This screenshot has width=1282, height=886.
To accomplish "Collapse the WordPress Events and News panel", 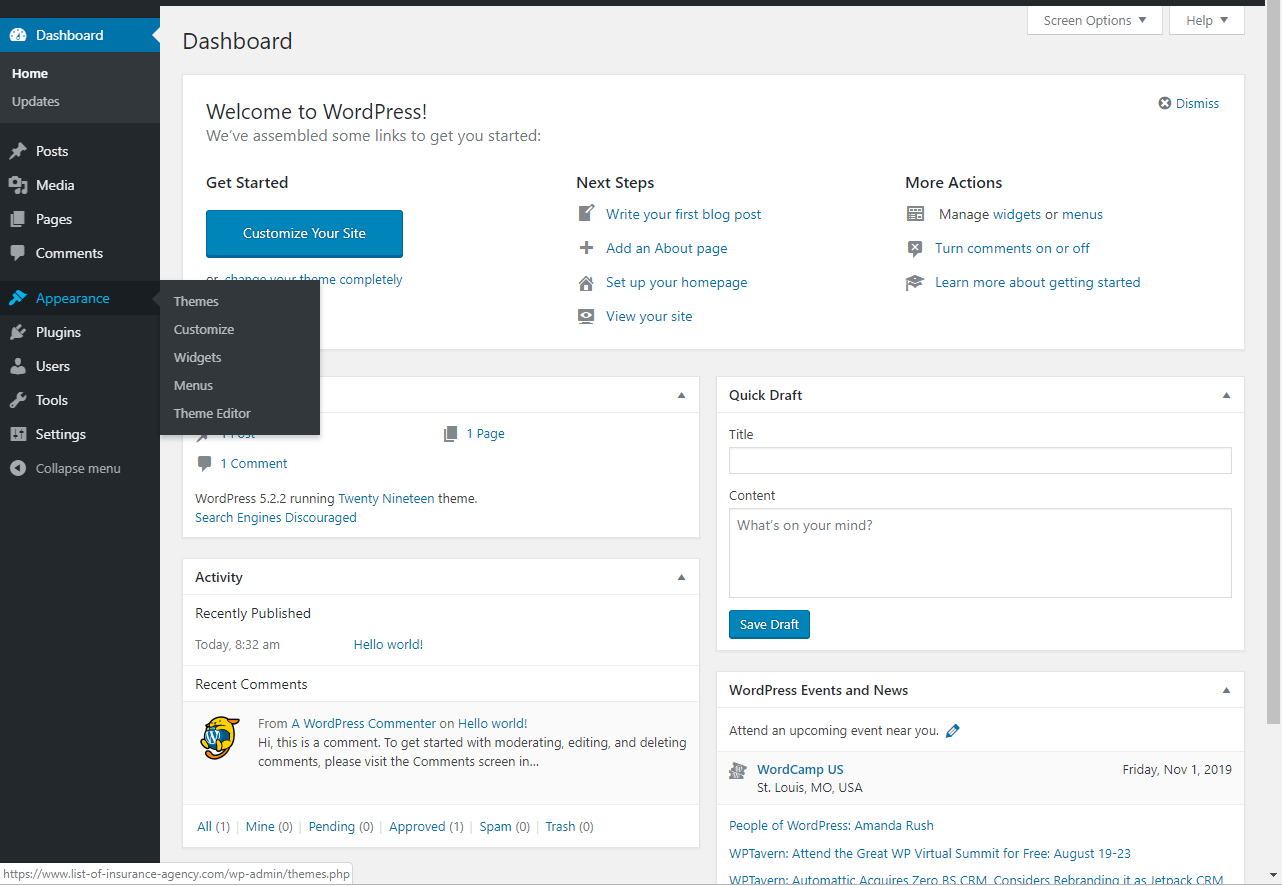I will 1227,690.
